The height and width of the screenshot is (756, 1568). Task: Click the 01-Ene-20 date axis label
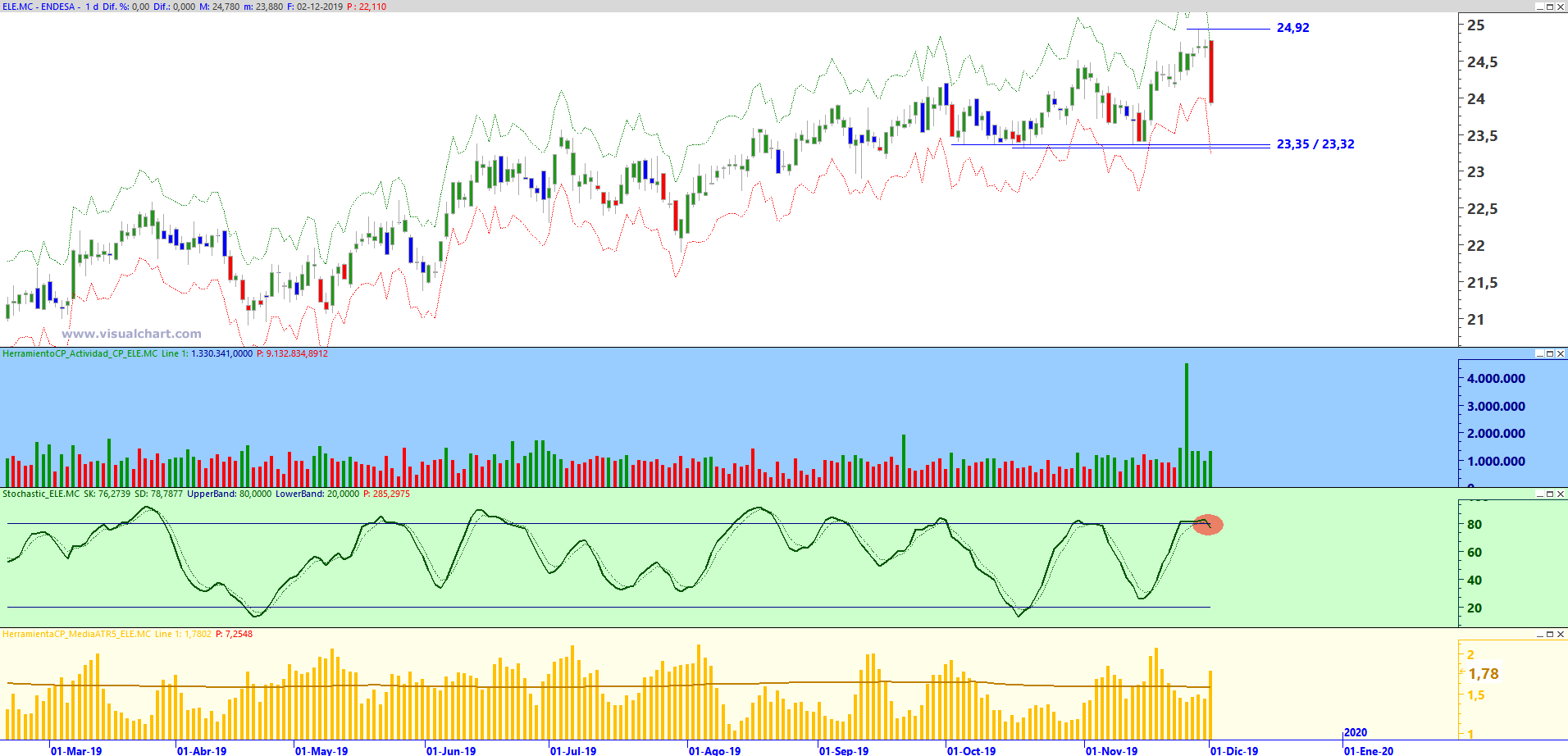(1369, 750)
